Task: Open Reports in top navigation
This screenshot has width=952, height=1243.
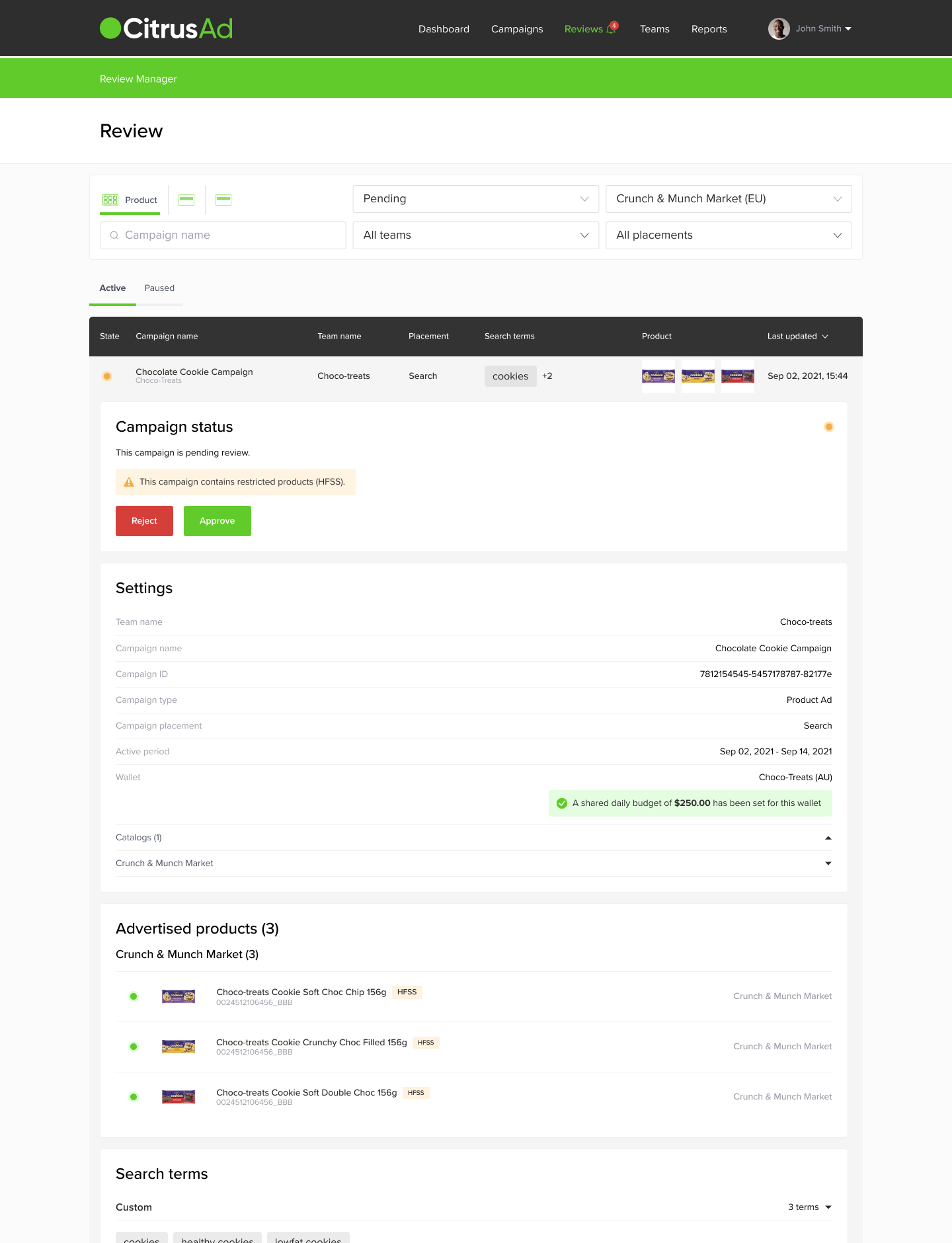Action: click(709, 29)
